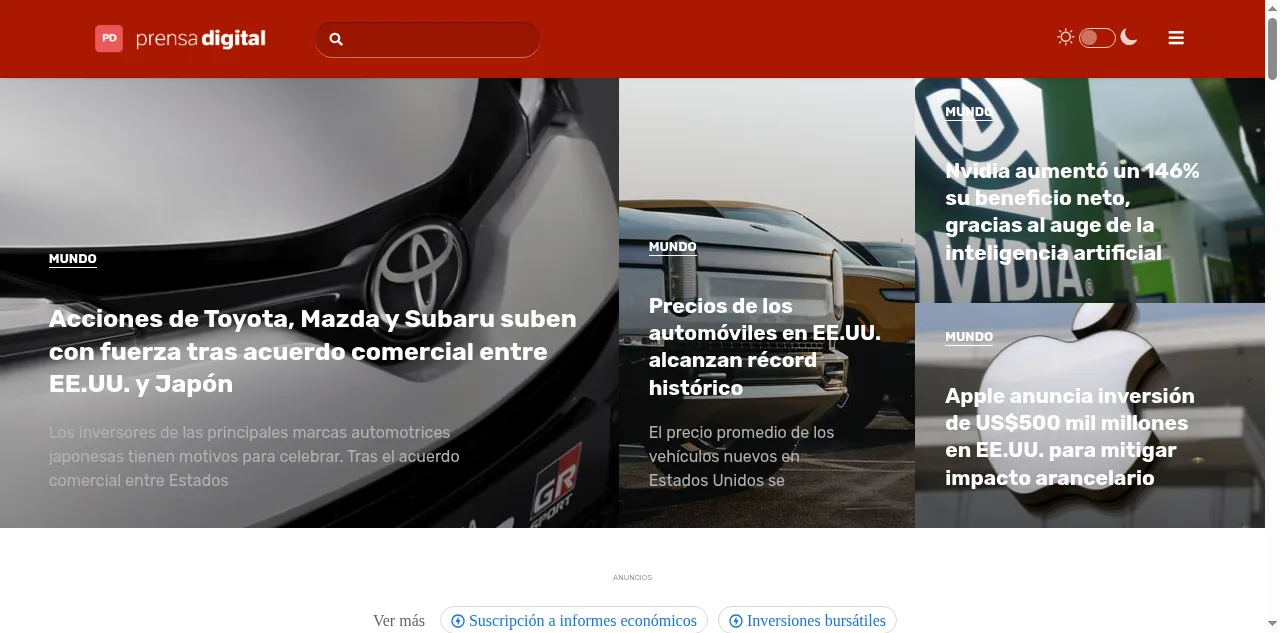Viewport: 1280px width, 633px height.
Task: Open the Toyota, Mazda y Subaru headline
Action: pos(313,351)
